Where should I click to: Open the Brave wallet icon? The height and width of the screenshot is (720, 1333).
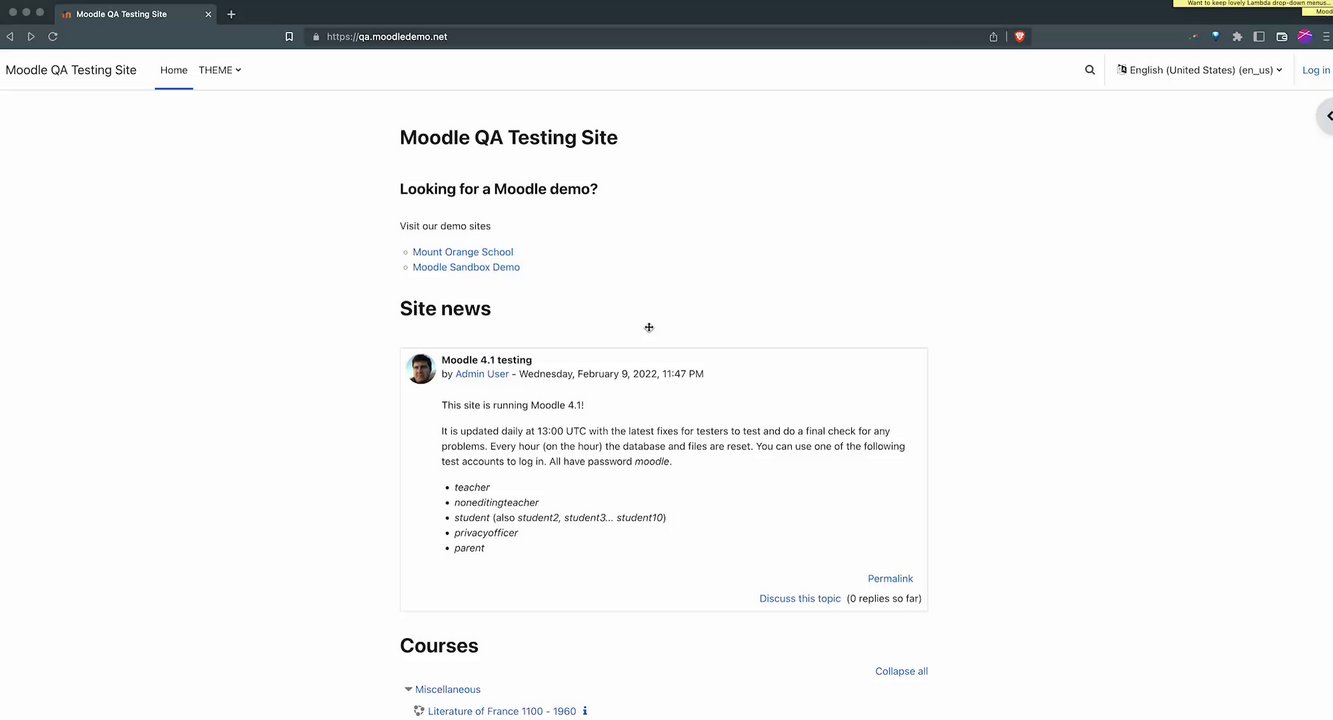coord(1282,37)
